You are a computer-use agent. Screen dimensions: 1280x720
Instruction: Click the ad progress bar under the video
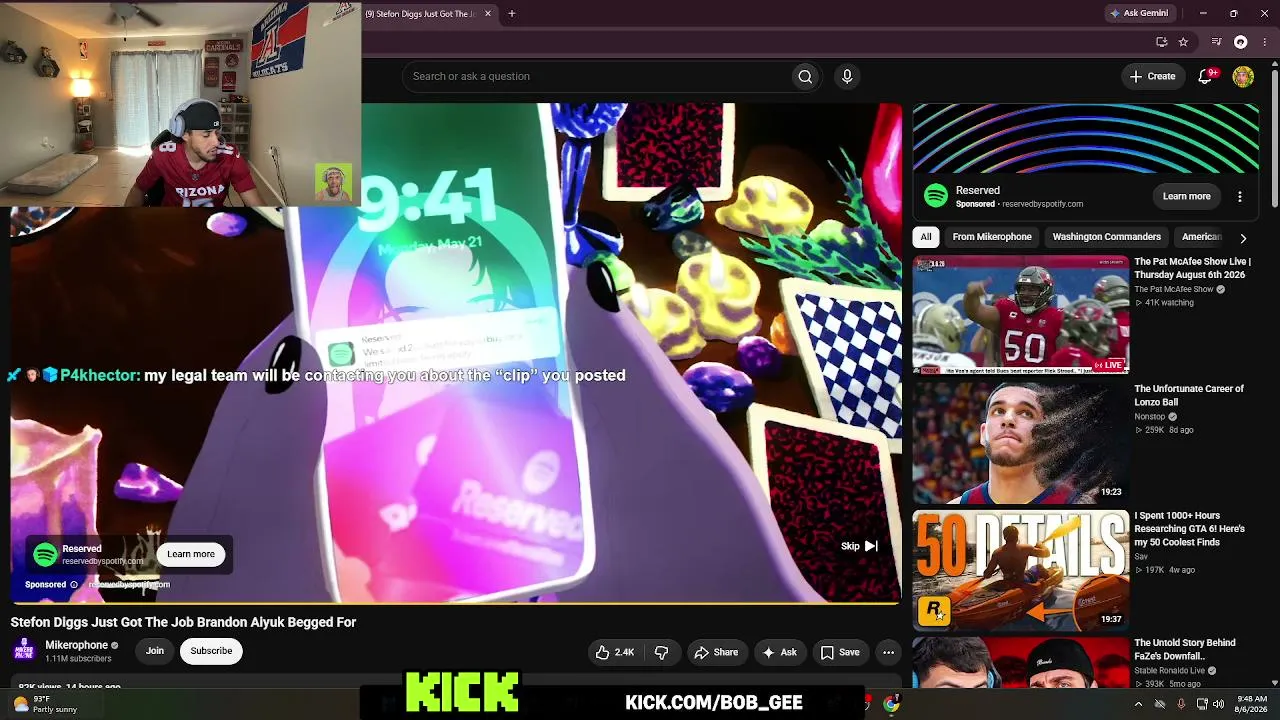(455, 603)
